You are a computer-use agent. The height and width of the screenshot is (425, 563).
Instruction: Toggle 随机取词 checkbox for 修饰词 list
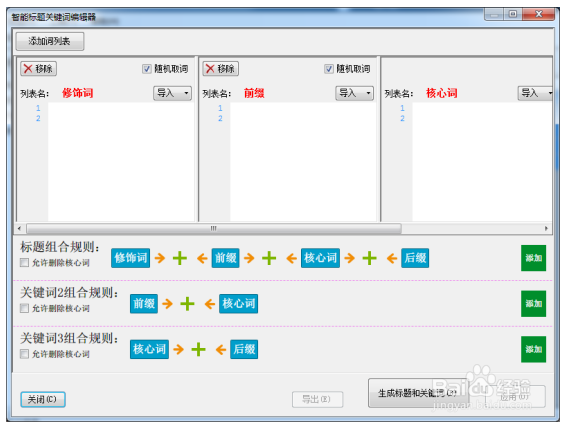[x=146, y=69]
